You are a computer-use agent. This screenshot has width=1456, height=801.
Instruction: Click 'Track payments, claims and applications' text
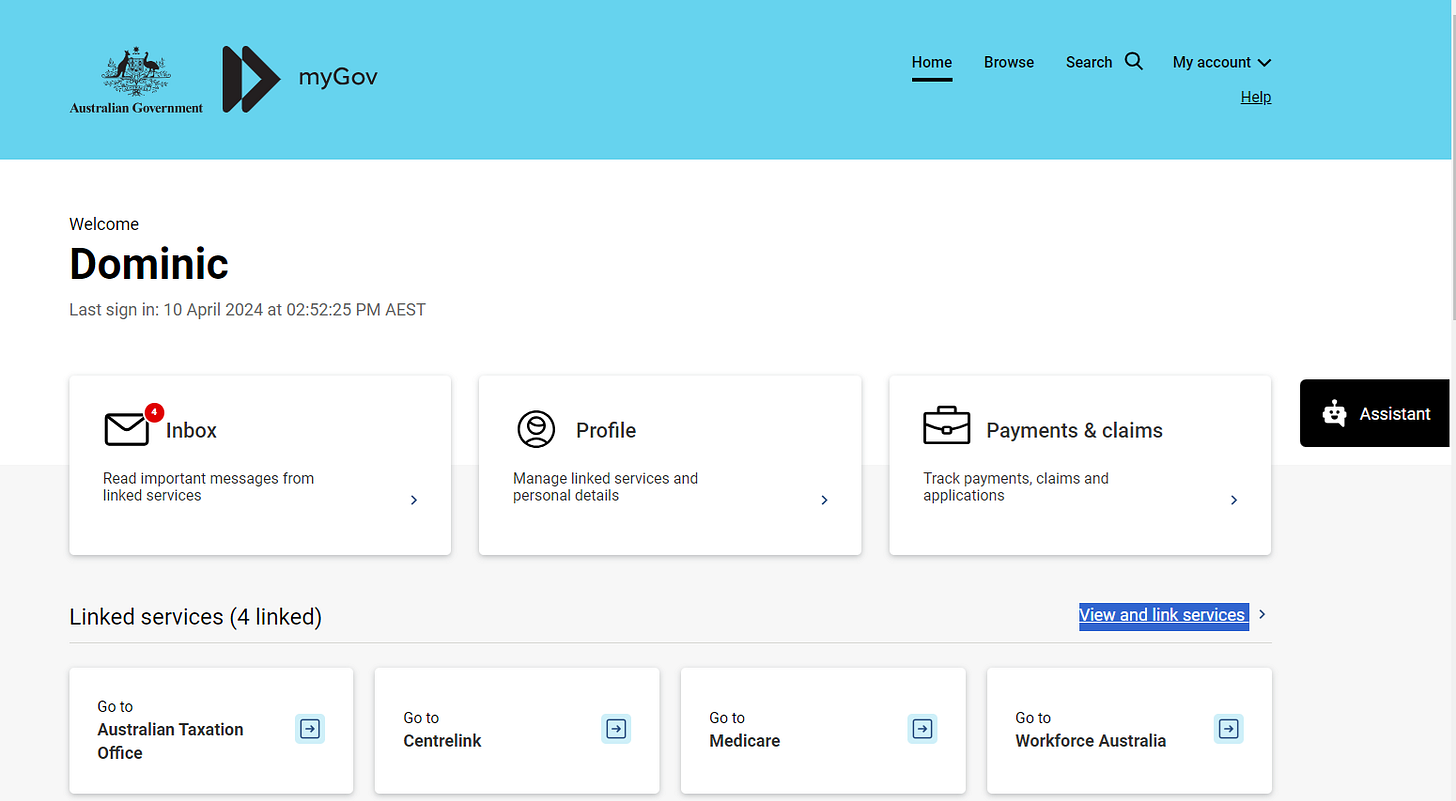click(1016, 487)
